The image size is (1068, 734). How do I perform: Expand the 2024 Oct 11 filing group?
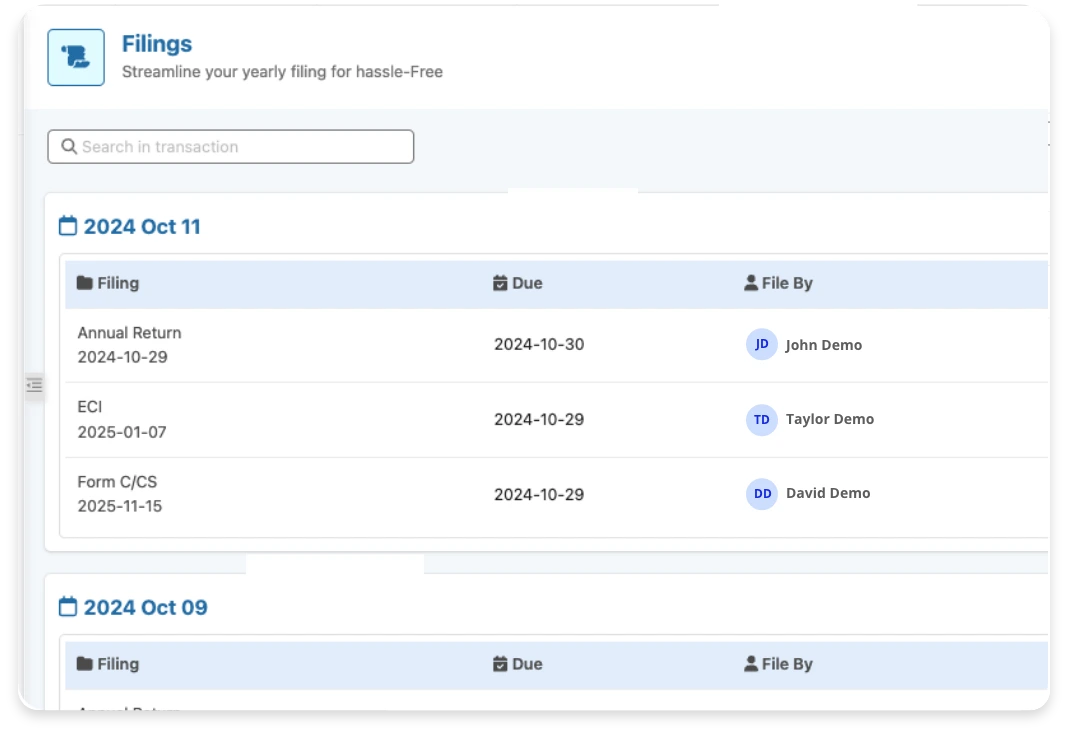[x=141, y=226]
